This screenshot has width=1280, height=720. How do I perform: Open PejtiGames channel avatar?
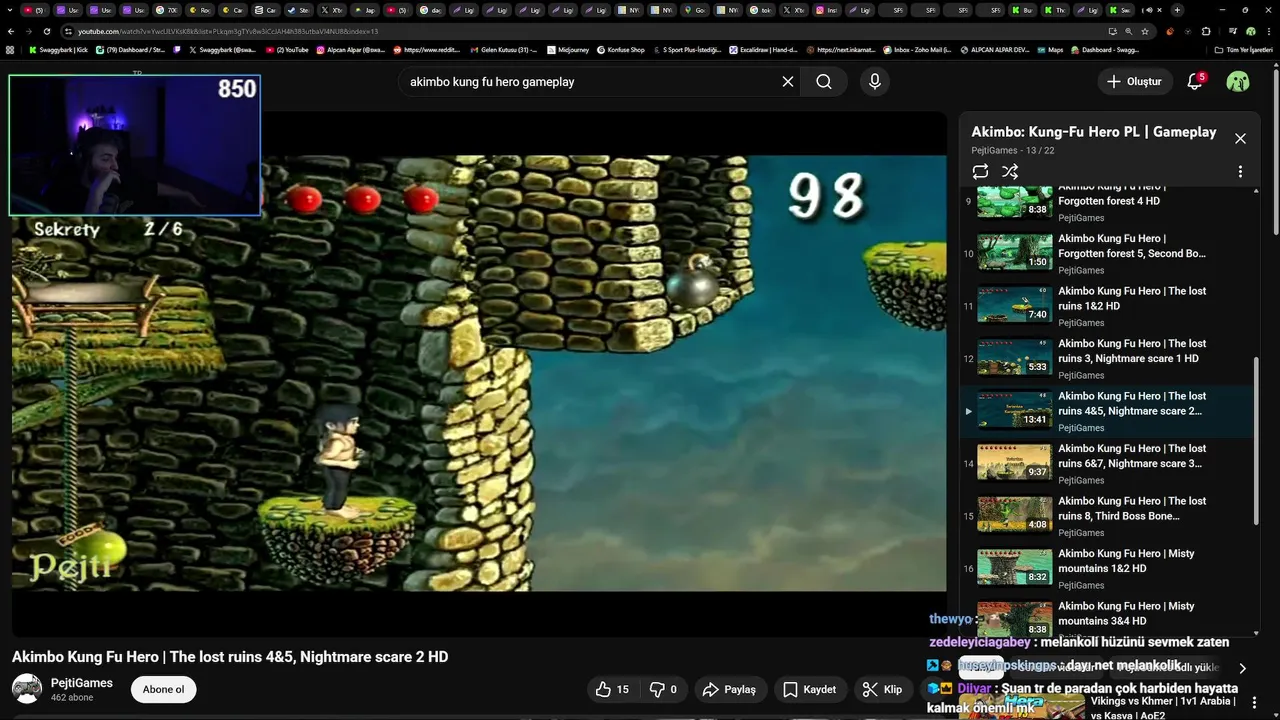[x=27, y=689]
